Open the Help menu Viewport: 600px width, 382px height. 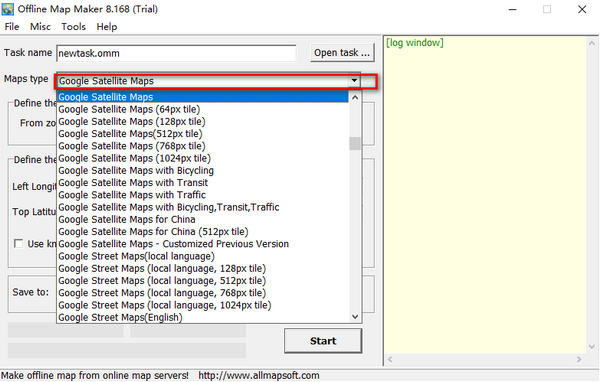coord(107,26)
